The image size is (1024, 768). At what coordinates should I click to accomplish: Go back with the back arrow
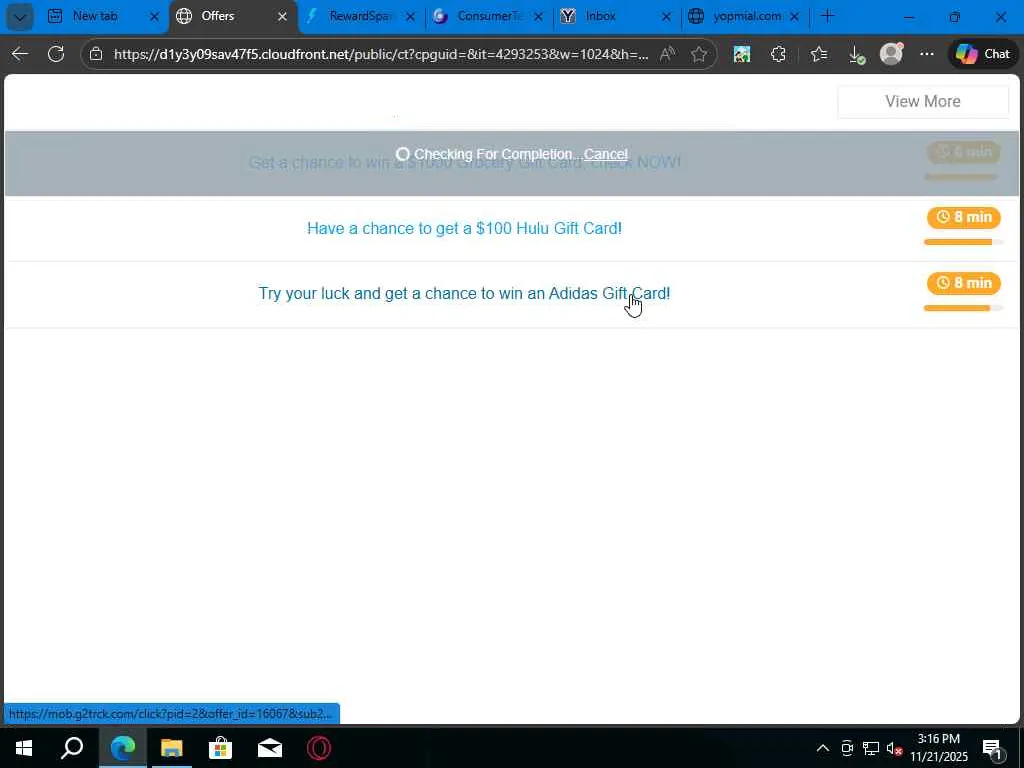pos(20,54)
